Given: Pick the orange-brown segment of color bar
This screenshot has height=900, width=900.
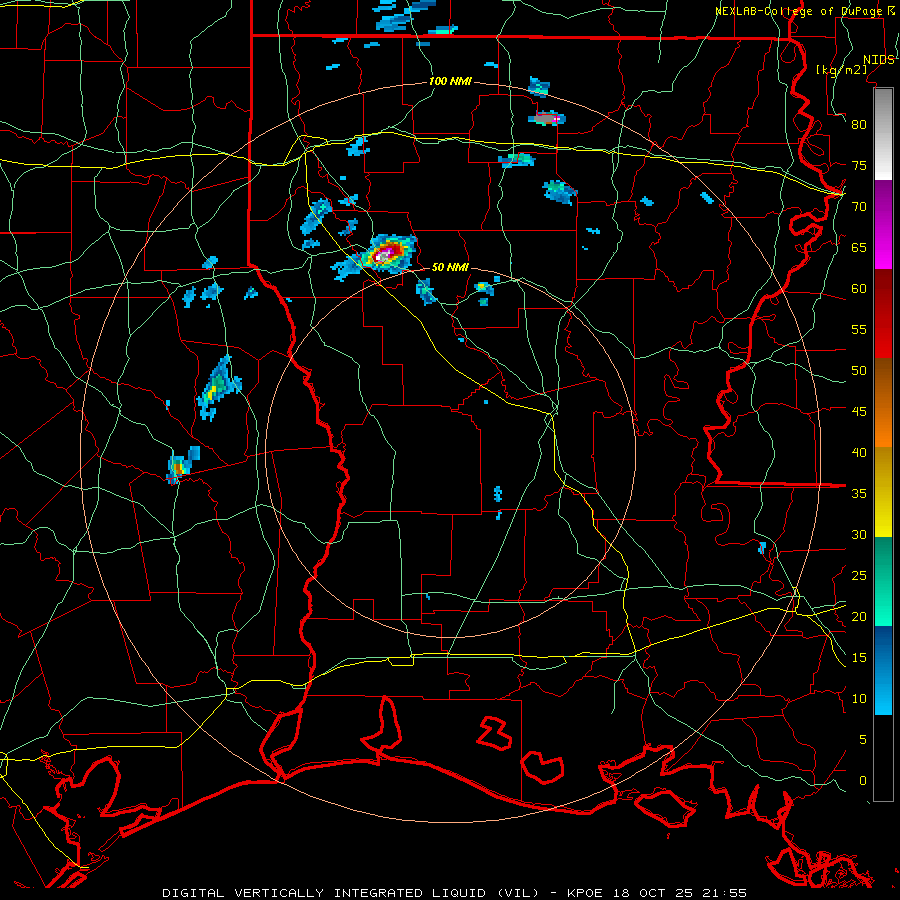Looking at the screenshot, I should tap(883, 403).
